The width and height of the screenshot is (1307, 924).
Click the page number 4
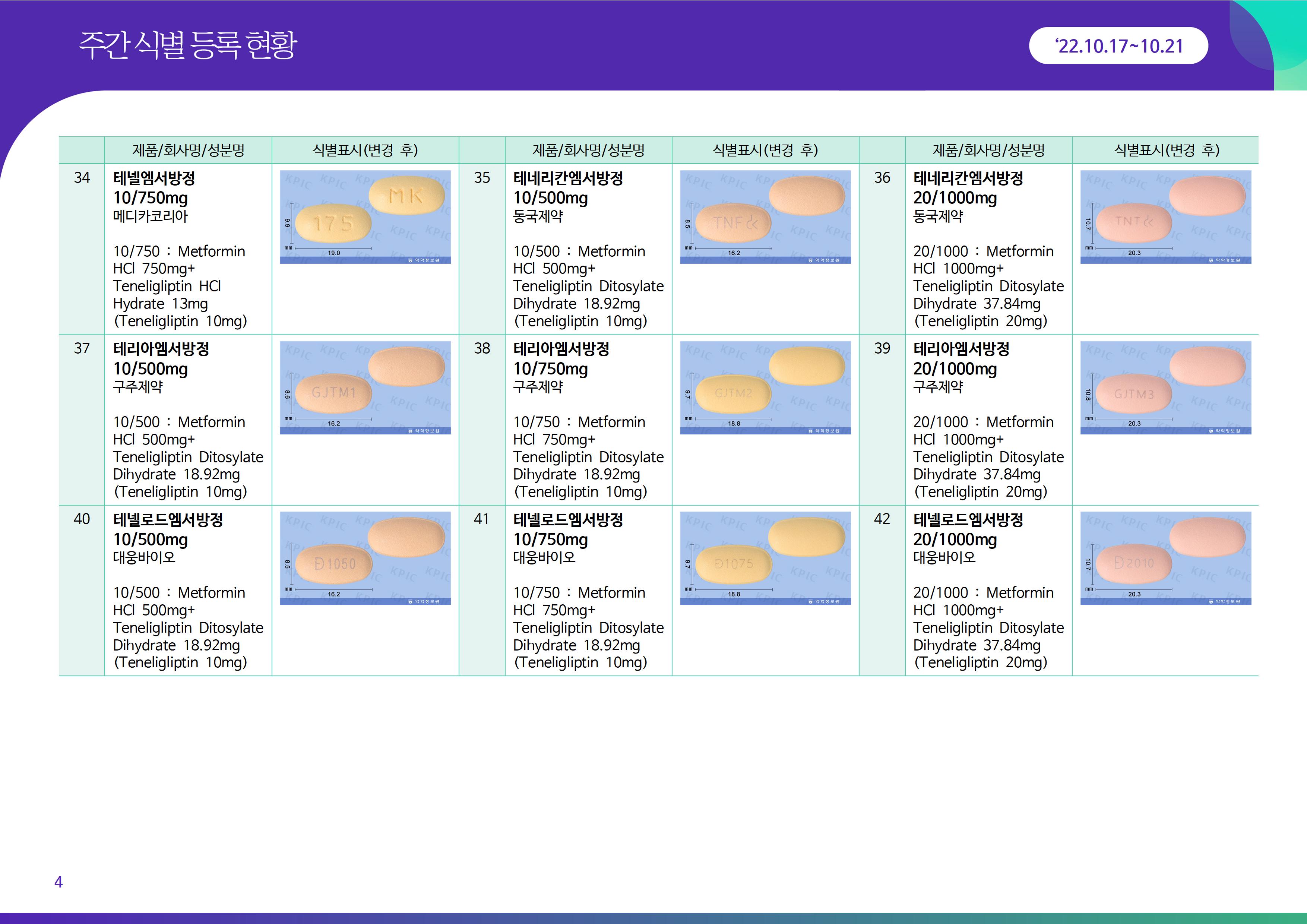click(x=58, y=882)
